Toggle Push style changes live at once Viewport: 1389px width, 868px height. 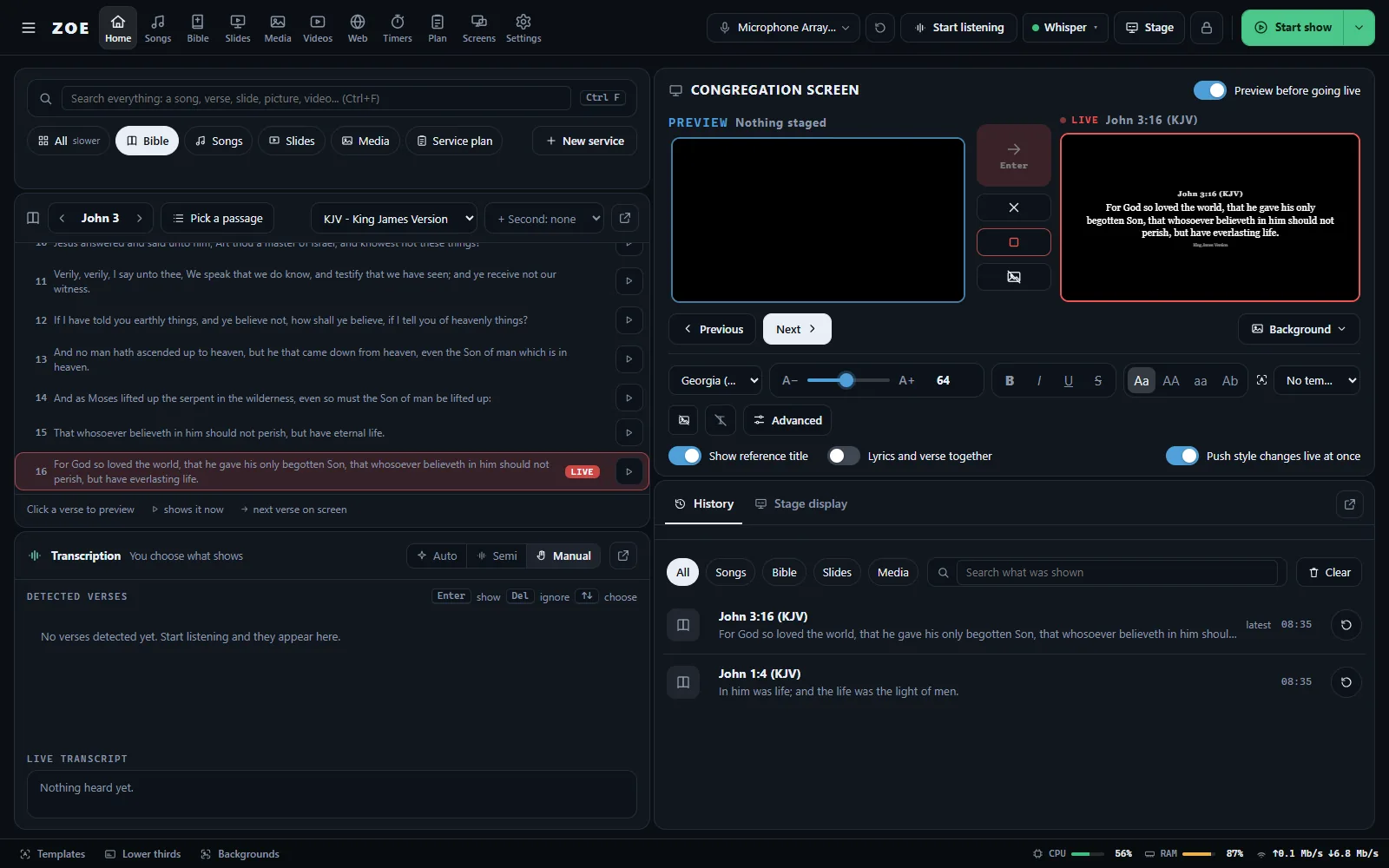(1182, 456)
